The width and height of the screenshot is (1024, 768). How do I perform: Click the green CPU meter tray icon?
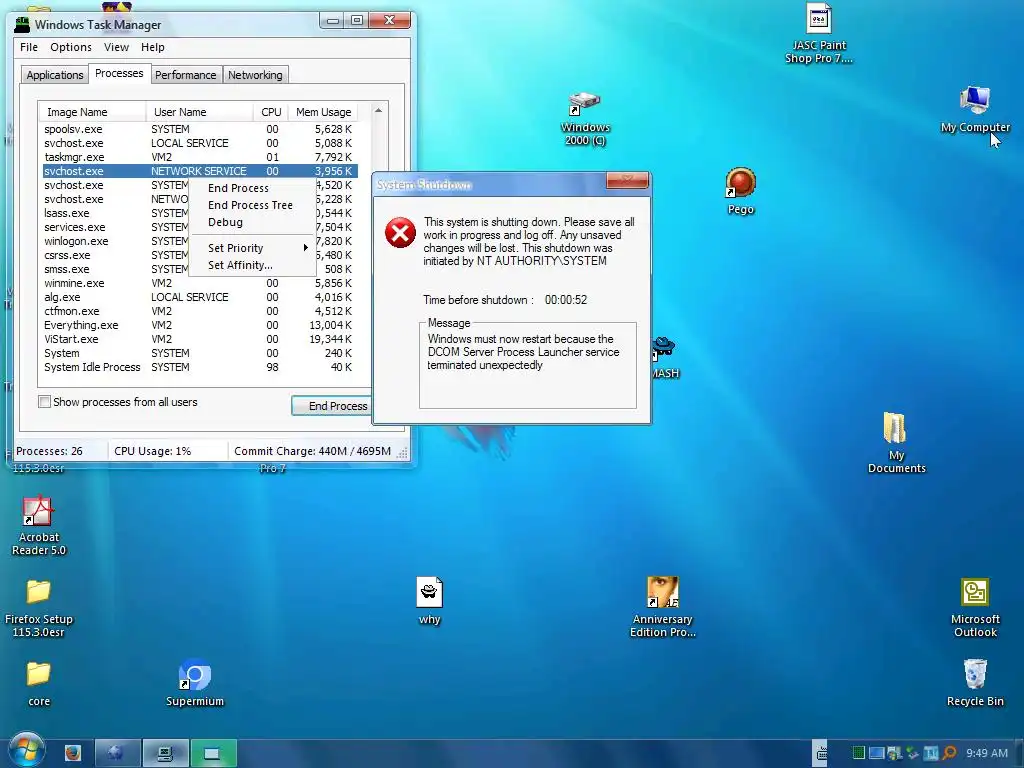(x=859, y=753)
